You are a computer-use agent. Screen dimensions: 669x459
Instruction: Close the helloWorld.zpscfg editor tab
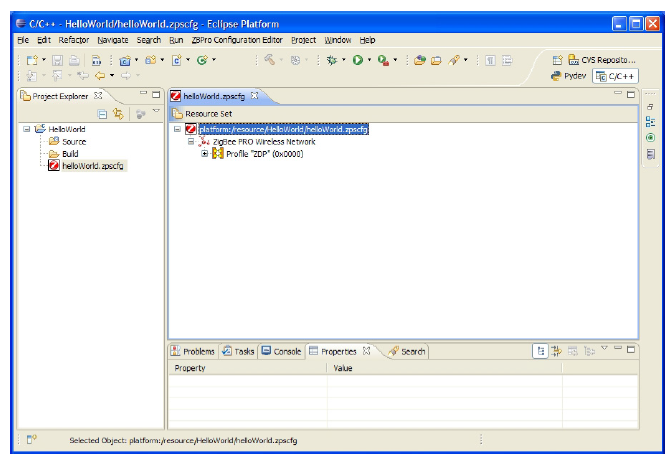pos(254,96)
